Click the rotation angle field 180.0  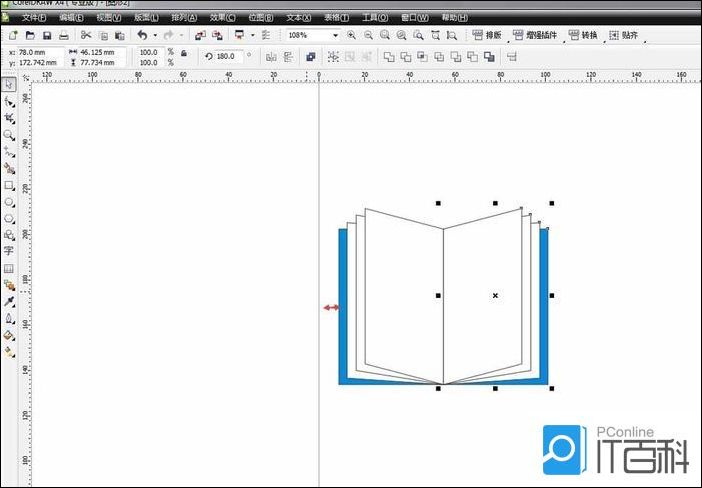[x=229, y=56]
